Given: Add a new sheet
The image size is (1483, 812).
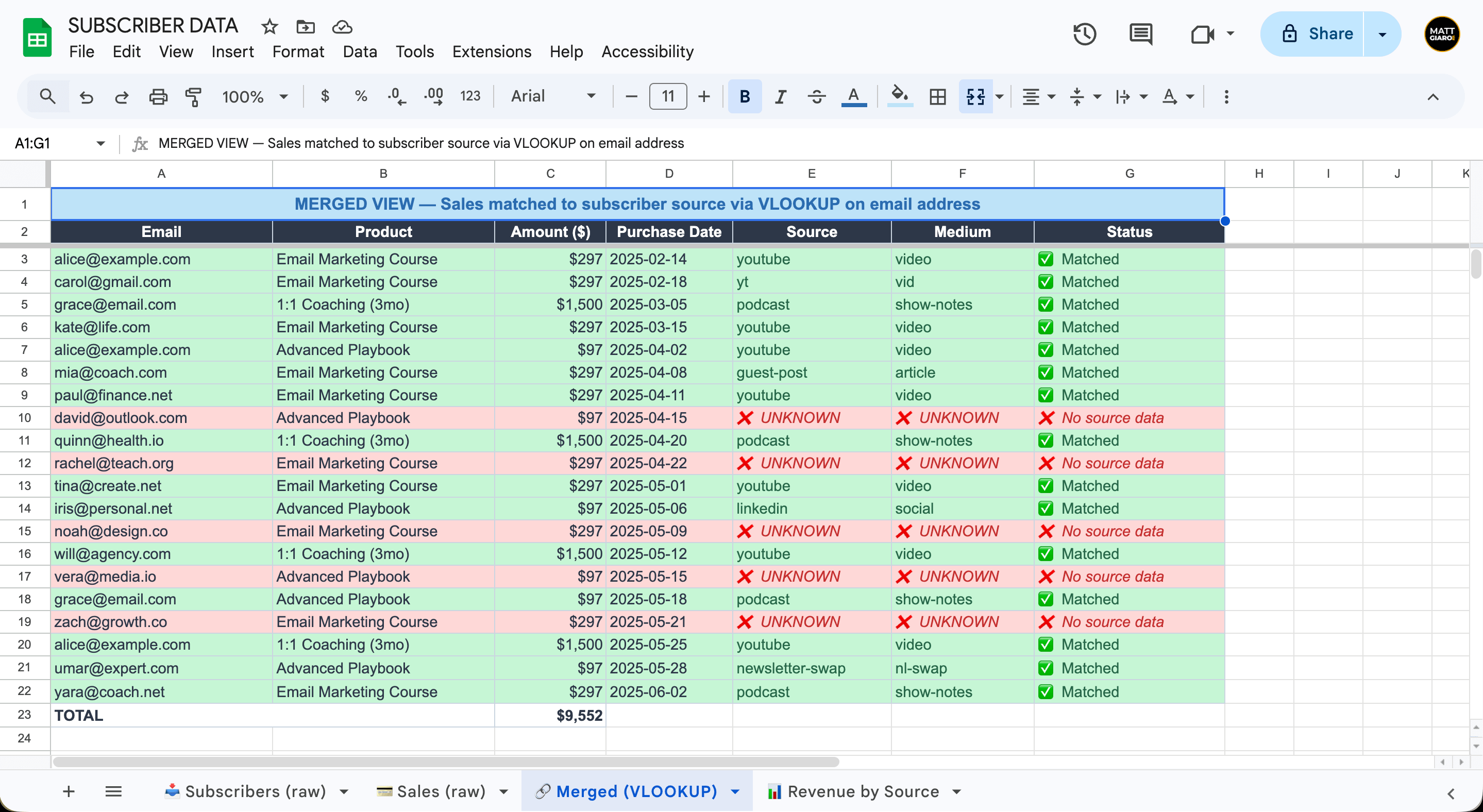Looking at the screenshot, I should click(68, 791).
